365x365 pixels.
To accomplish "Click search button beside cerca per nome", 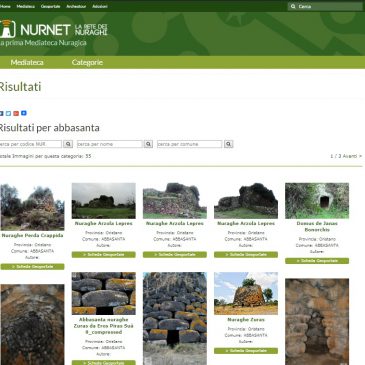I will point(148,144).
